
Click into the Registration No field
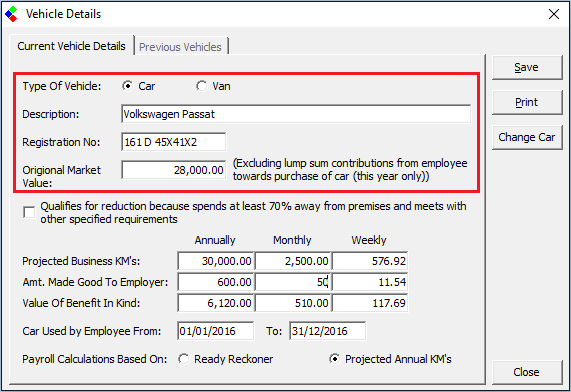click(173, 142)
